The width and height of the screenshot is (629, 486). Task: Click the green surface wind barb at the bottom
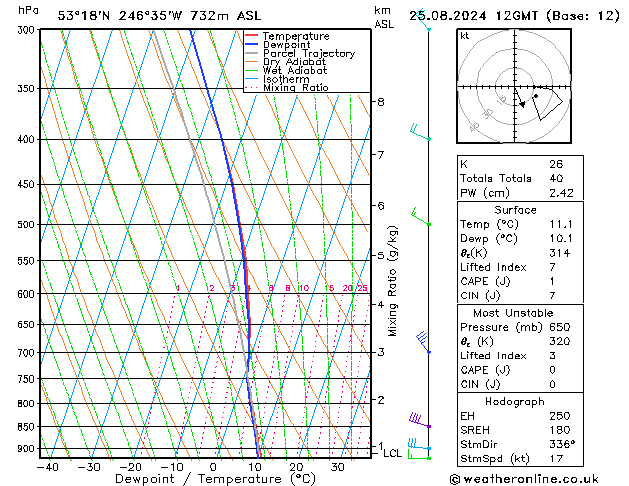click(x=419, y=455)
